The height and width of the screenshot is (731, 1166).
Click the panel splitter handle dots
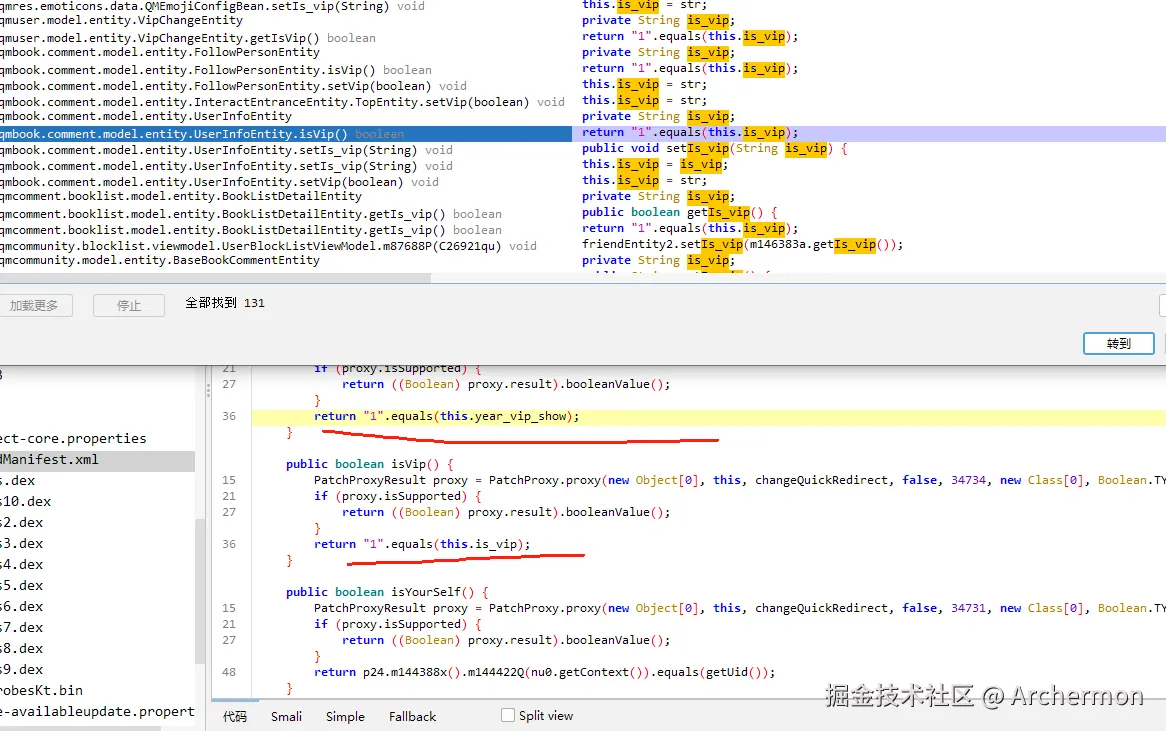click(208, 389)
